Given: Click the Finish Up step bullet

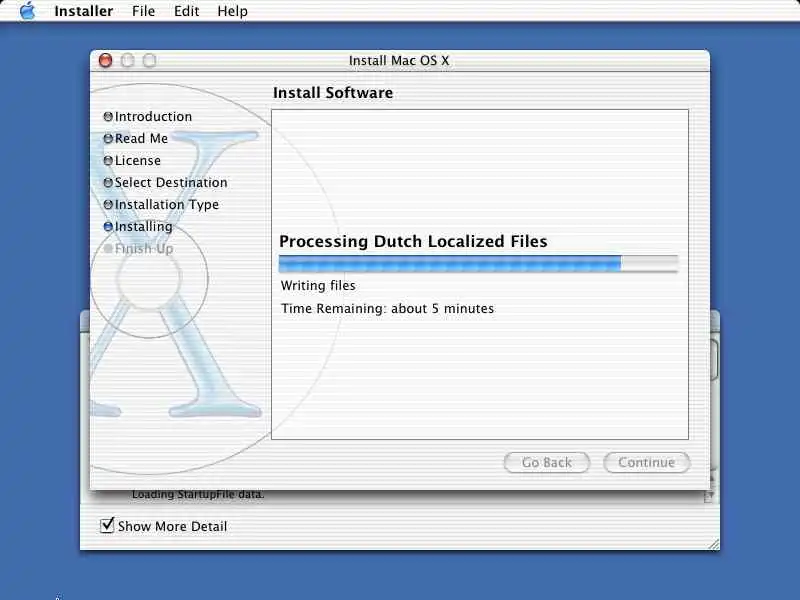Looking at the screenshot, I should [108, 248].
